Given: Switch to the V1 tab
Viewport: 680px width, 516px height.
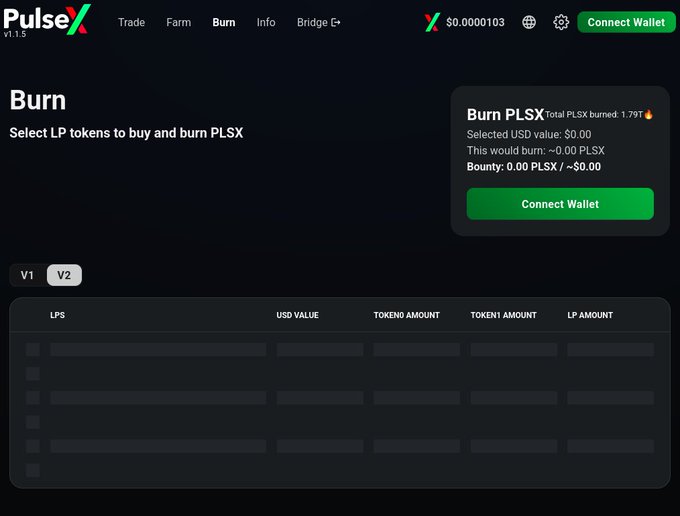Looking at the screenshot, I should pyautogui.click(x=27, y=275).
